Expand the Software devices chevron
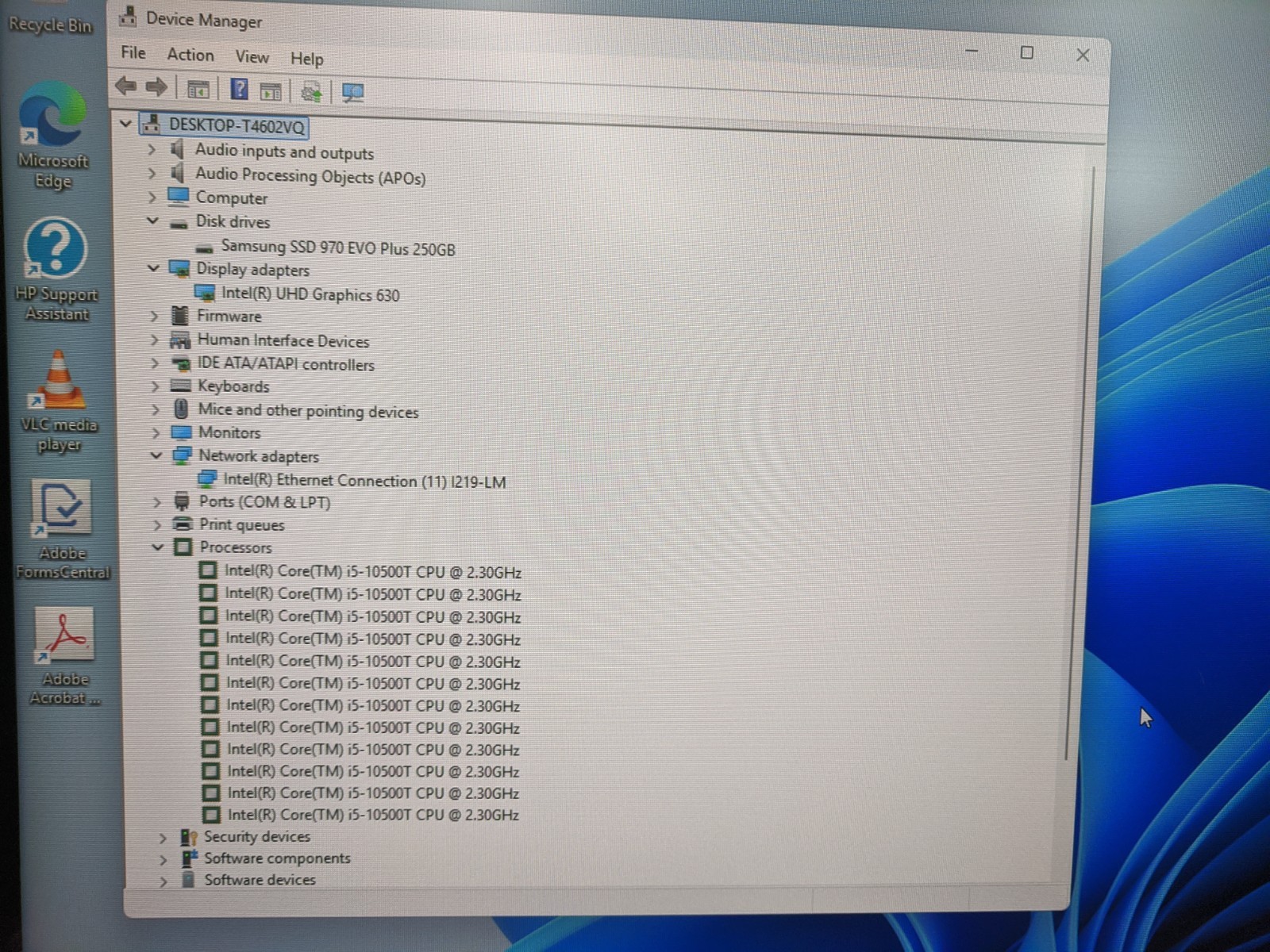The width and height of the screenshot is (1270, 952). [164, 881]
